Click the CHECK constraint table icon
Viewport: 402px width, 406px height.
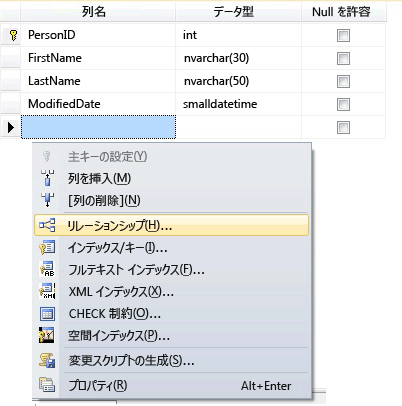[x=47, y=314]
